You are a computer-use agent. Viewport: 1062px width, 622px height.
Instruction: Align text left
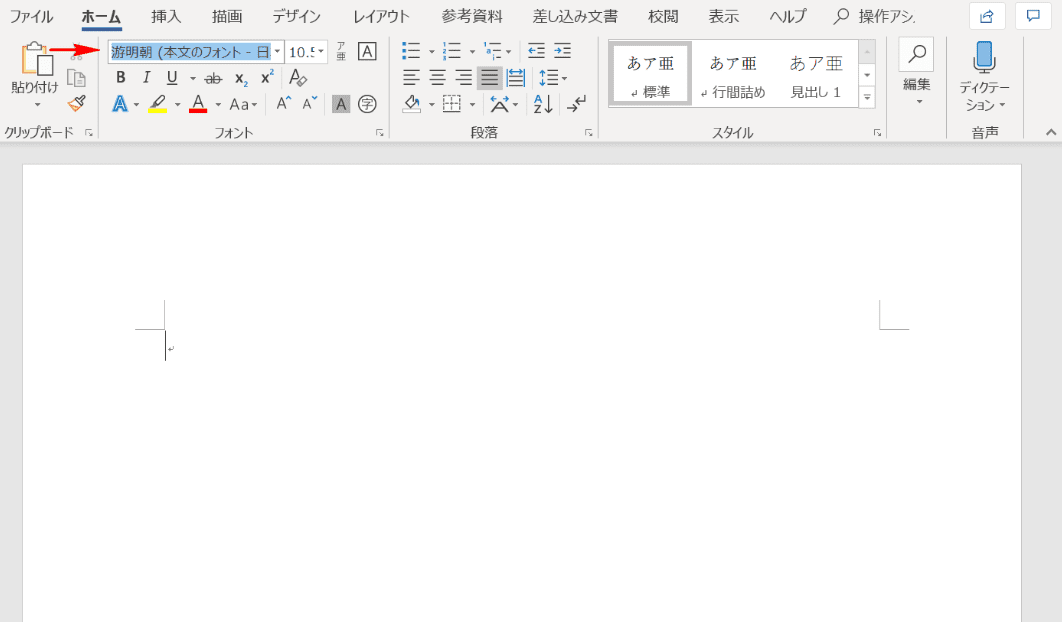point(411,78)
